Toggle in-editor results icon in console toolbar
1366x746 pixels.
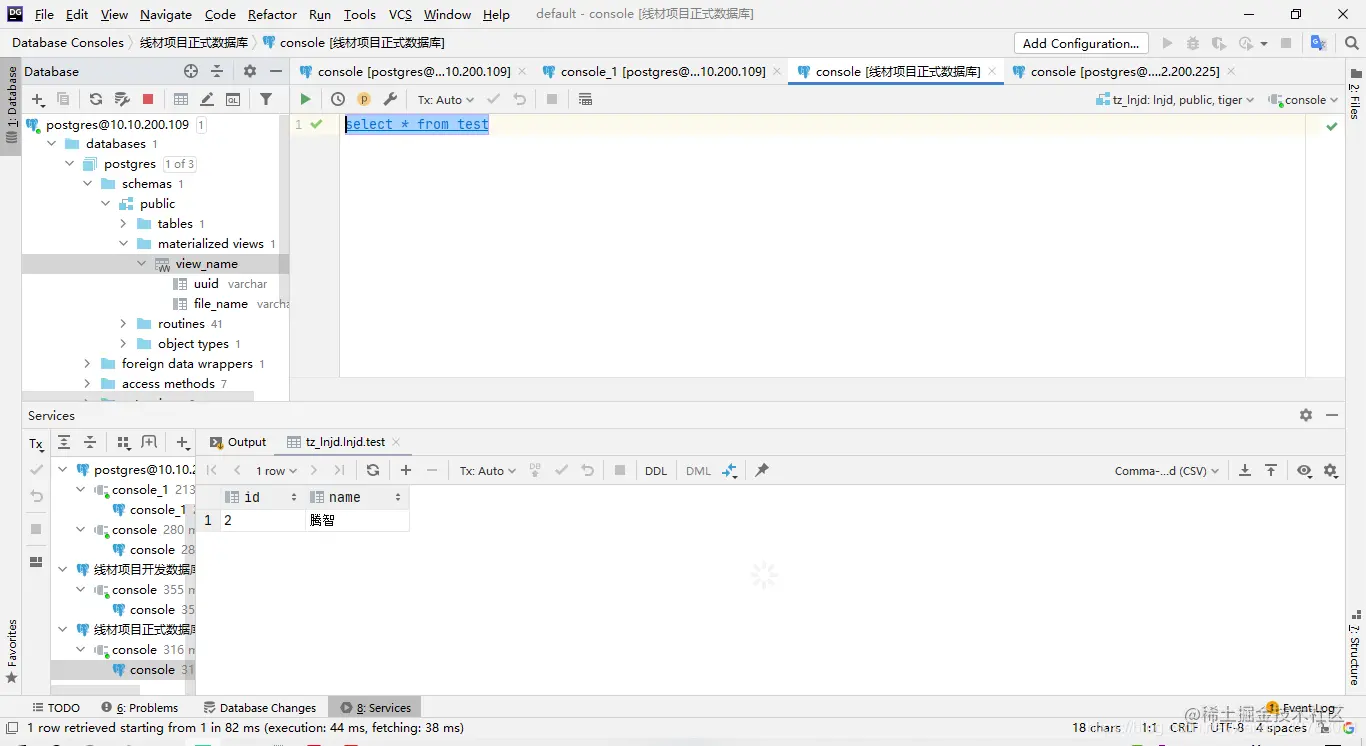click(585, 99)
